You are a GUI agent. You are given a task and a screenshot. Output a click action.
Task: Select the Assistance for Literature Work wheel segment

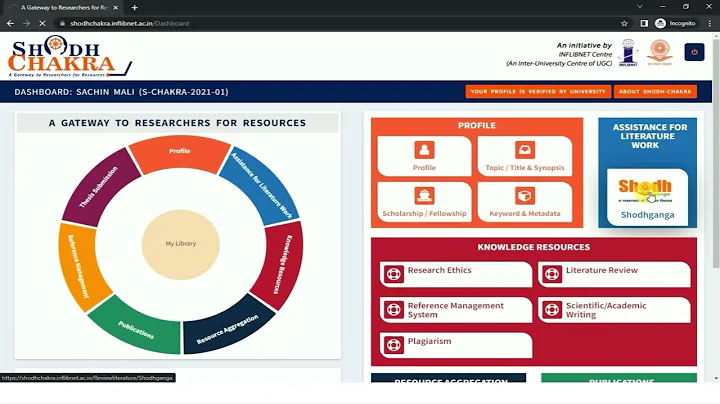(261, 185)
